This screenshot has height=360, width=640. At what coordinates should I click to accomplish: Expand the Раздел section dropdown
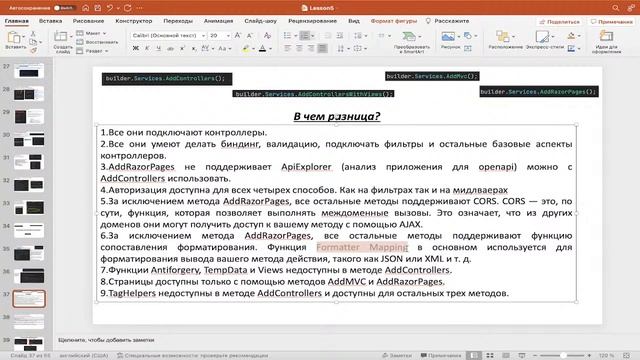pyautogui.click(x=93, y=51)
